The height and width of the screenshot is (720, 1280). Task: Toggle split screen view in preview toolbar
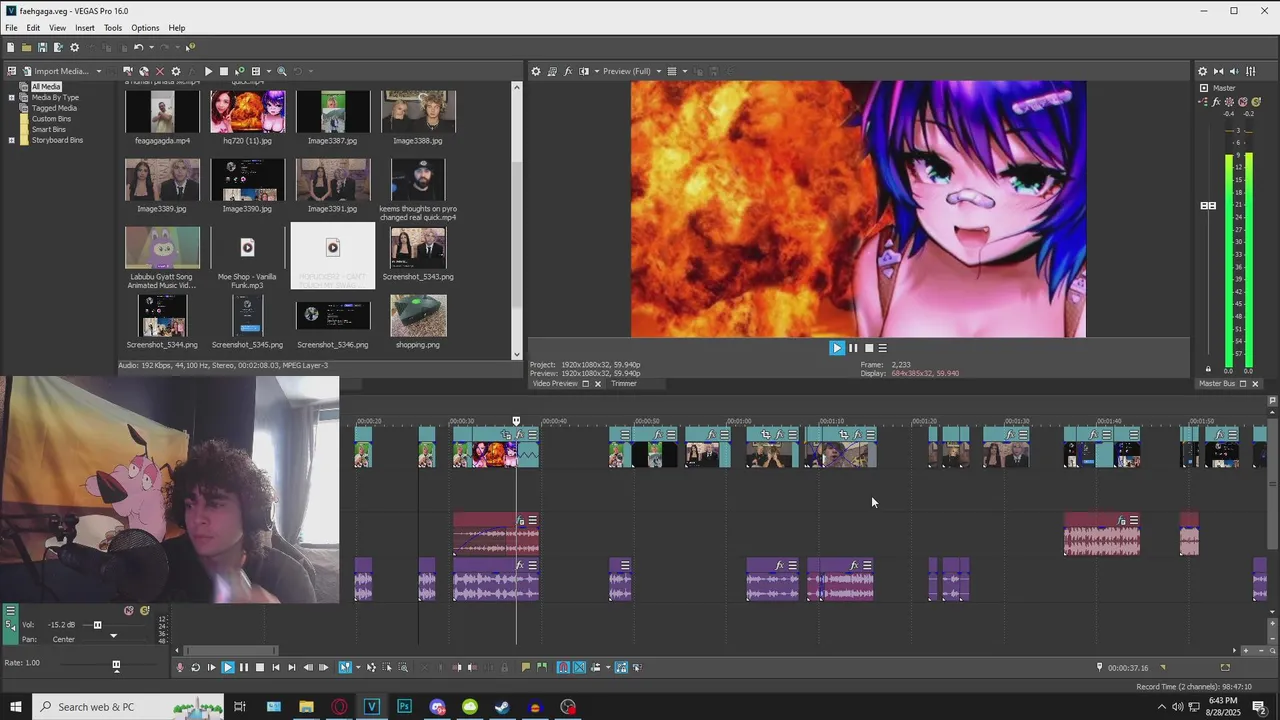click(x=584, y=71)
